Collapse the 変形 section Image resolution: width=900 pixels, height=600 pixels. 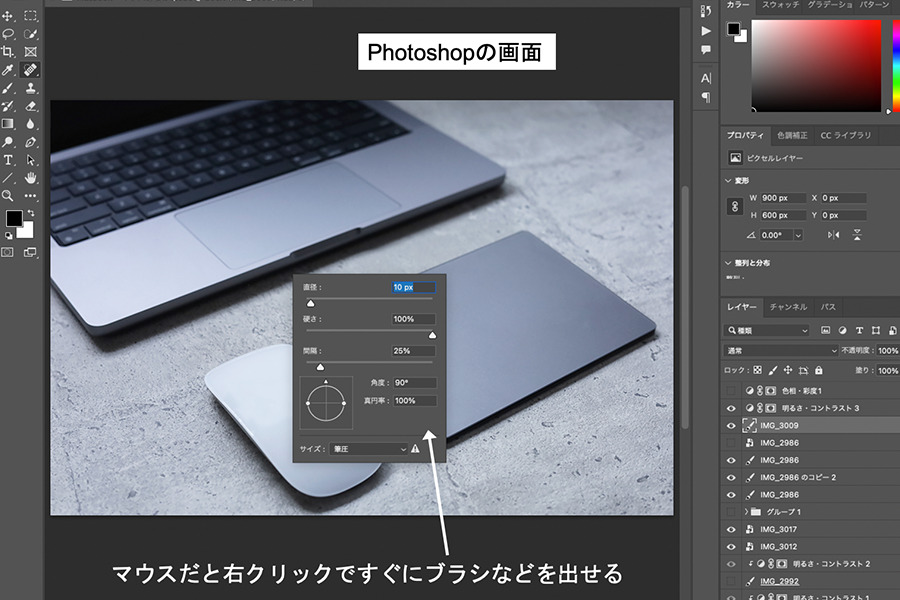pos(728,180)
